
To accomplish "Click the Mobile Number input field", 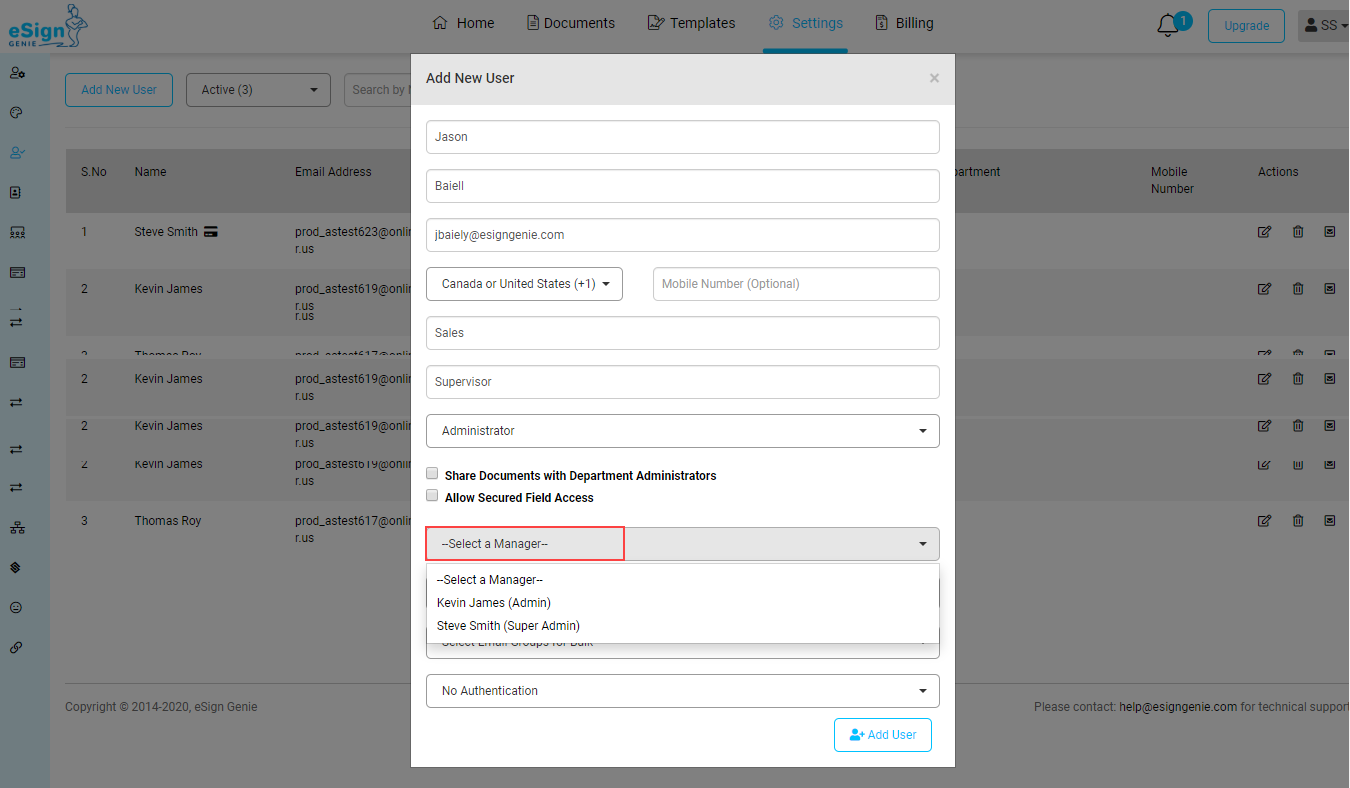I will pyautogui.click(x=795, y=284).
